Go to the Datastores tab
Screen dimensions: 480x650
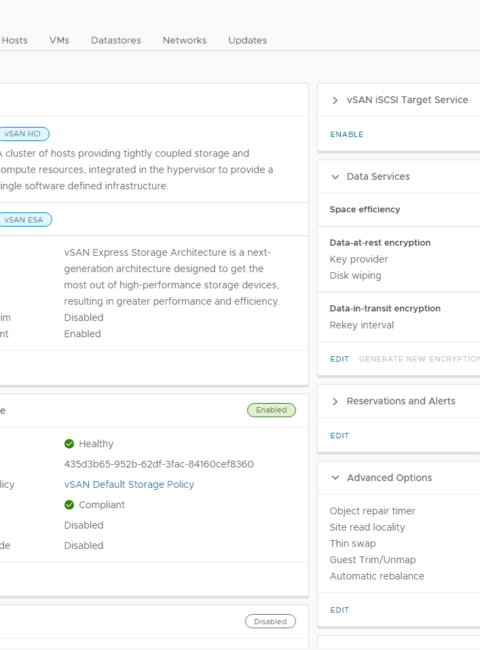point(116,40)
